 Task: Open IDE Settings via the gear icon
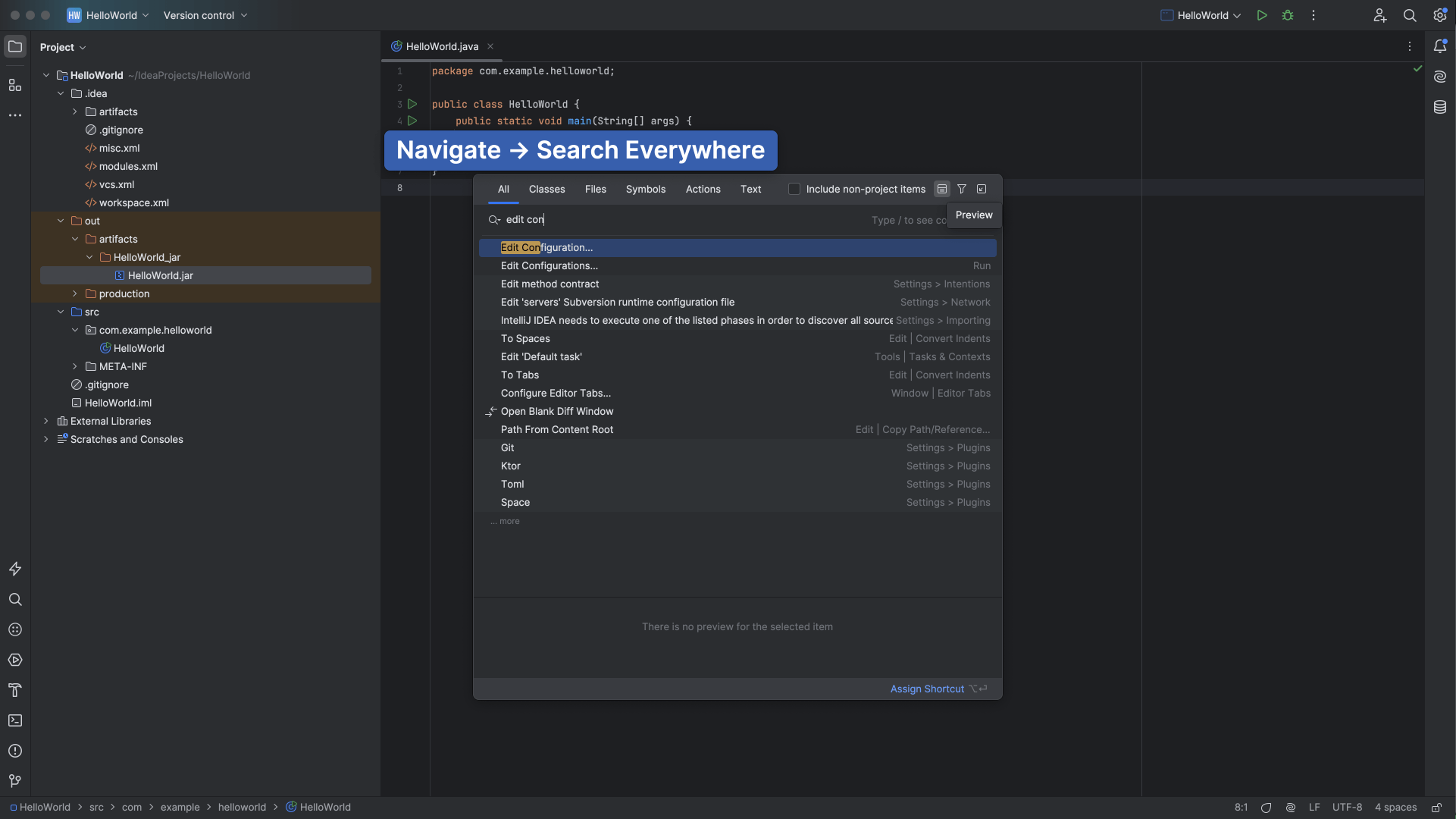coord(1439,15)
